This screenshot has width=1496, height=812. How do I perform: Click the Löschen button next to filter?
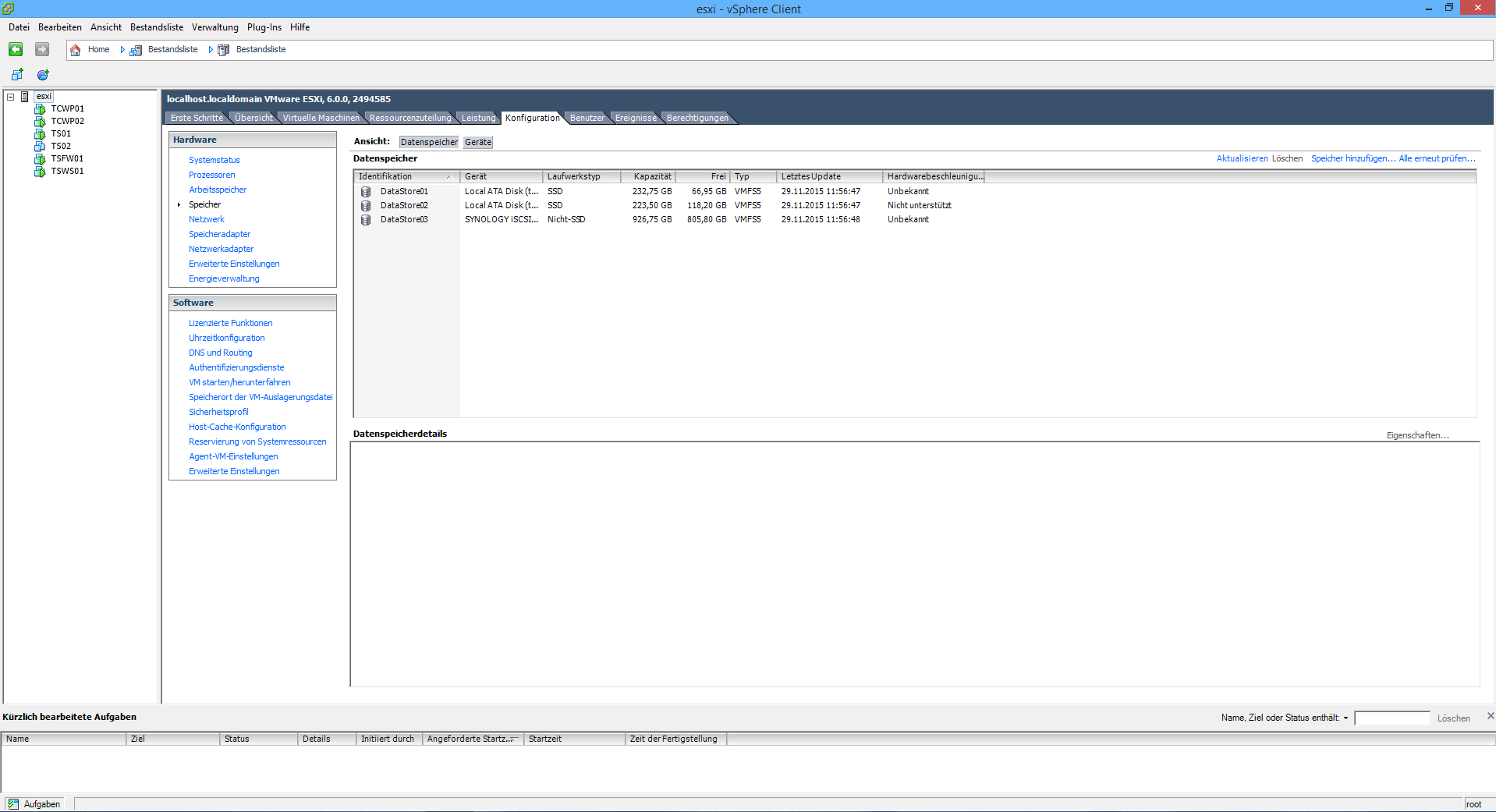coord(1453,718)
